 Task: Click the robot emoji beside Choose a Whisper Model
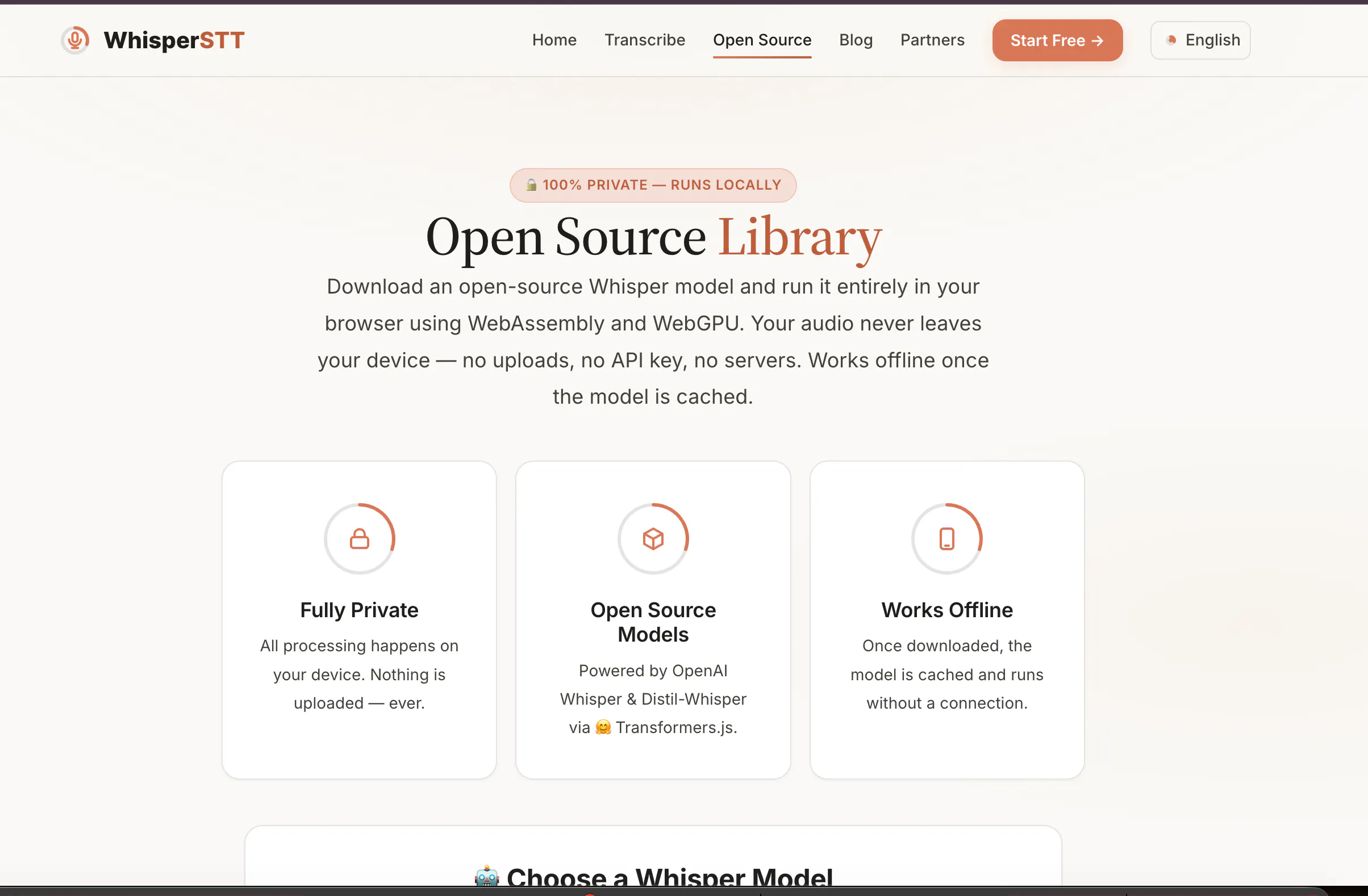point(487,876)
